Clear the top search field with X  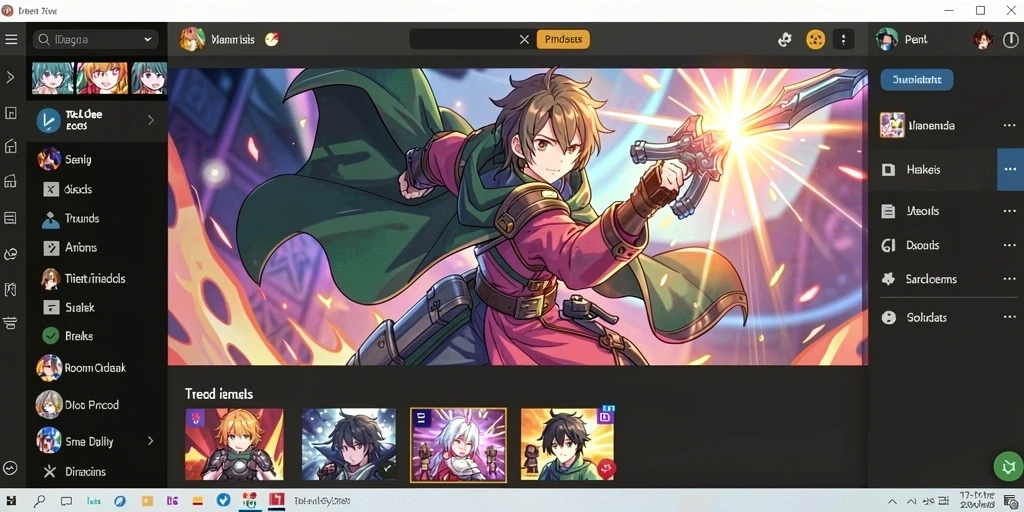point(524,40)
